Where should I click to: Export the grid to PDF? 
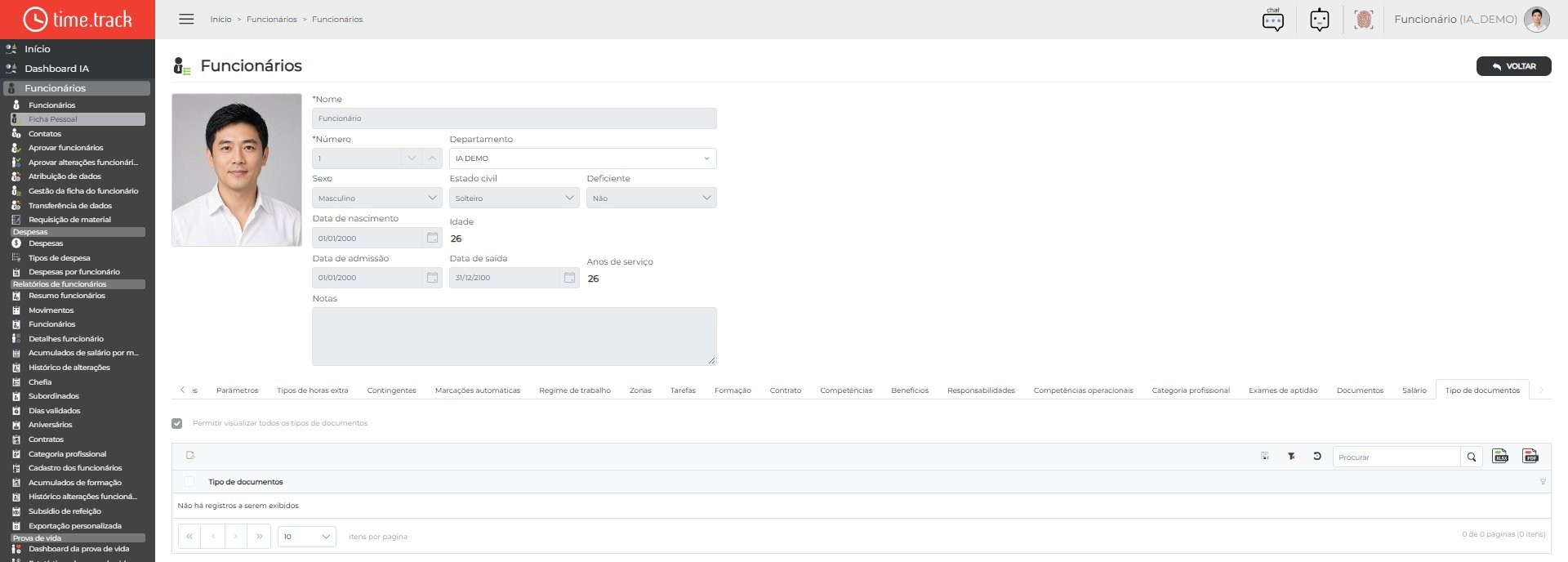[1530, 457]
